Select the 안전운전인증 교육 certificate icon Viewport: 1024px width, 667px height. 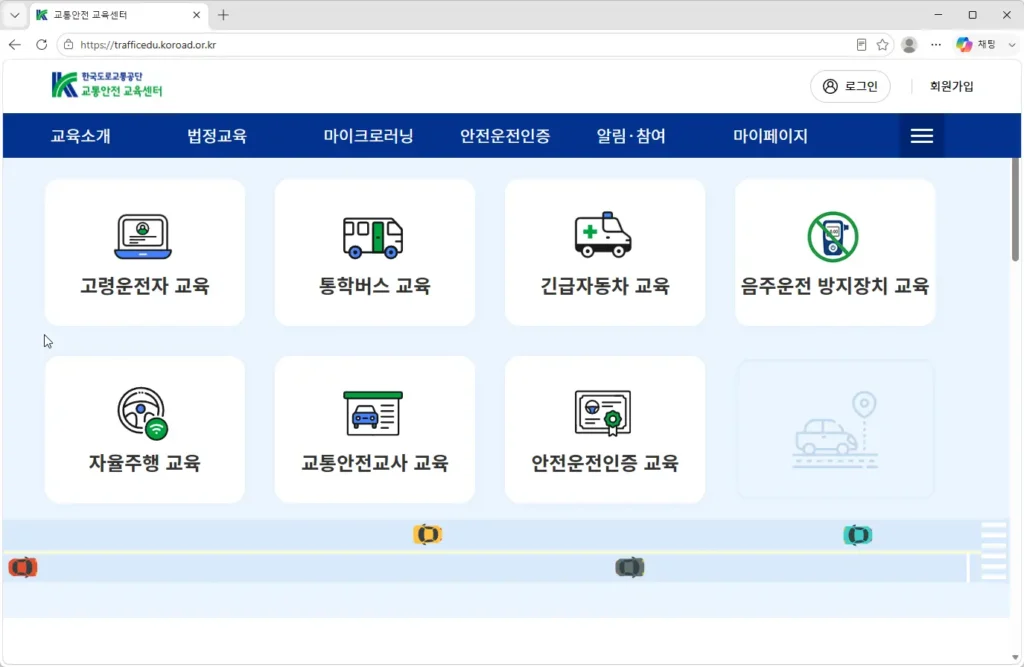click(603, 413)
